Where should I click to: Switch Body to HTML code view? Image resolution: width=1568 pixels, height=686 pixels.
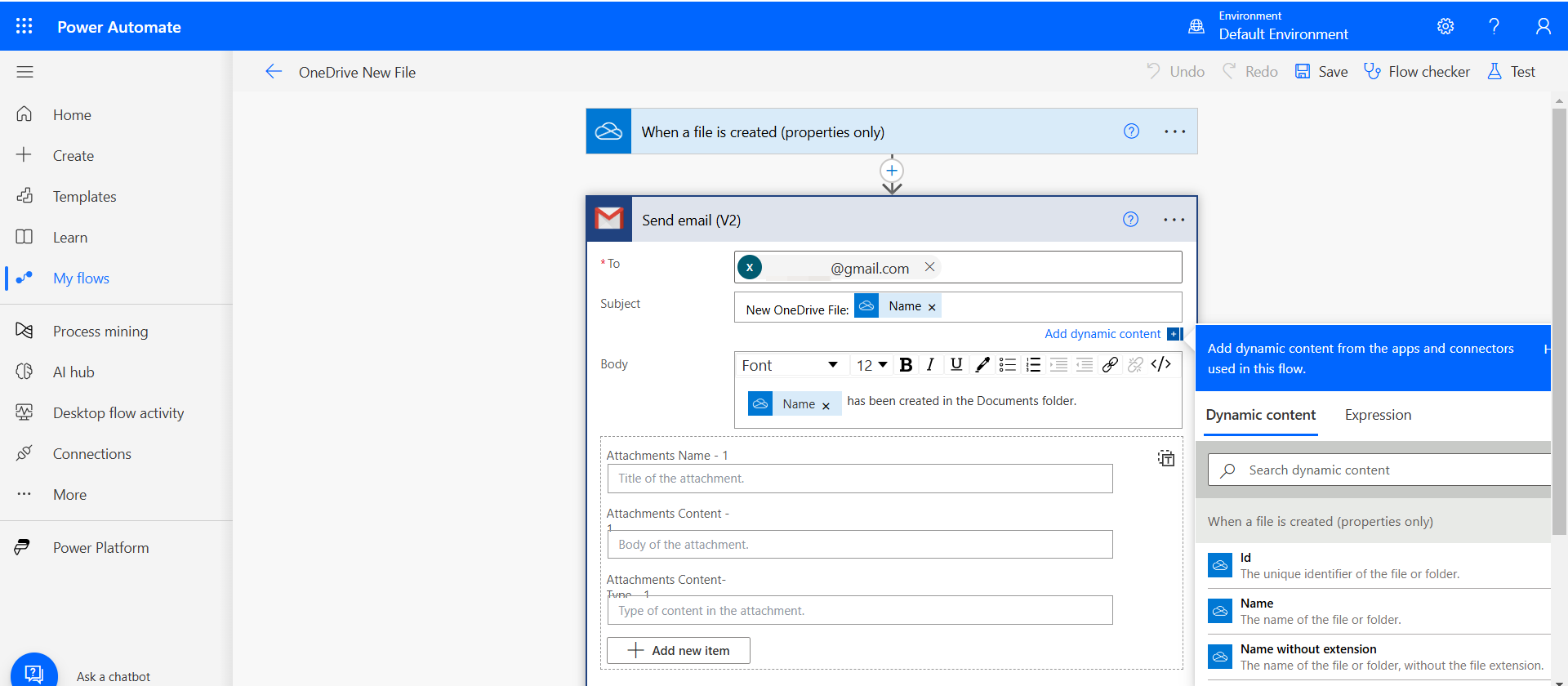coord(1160,364)
